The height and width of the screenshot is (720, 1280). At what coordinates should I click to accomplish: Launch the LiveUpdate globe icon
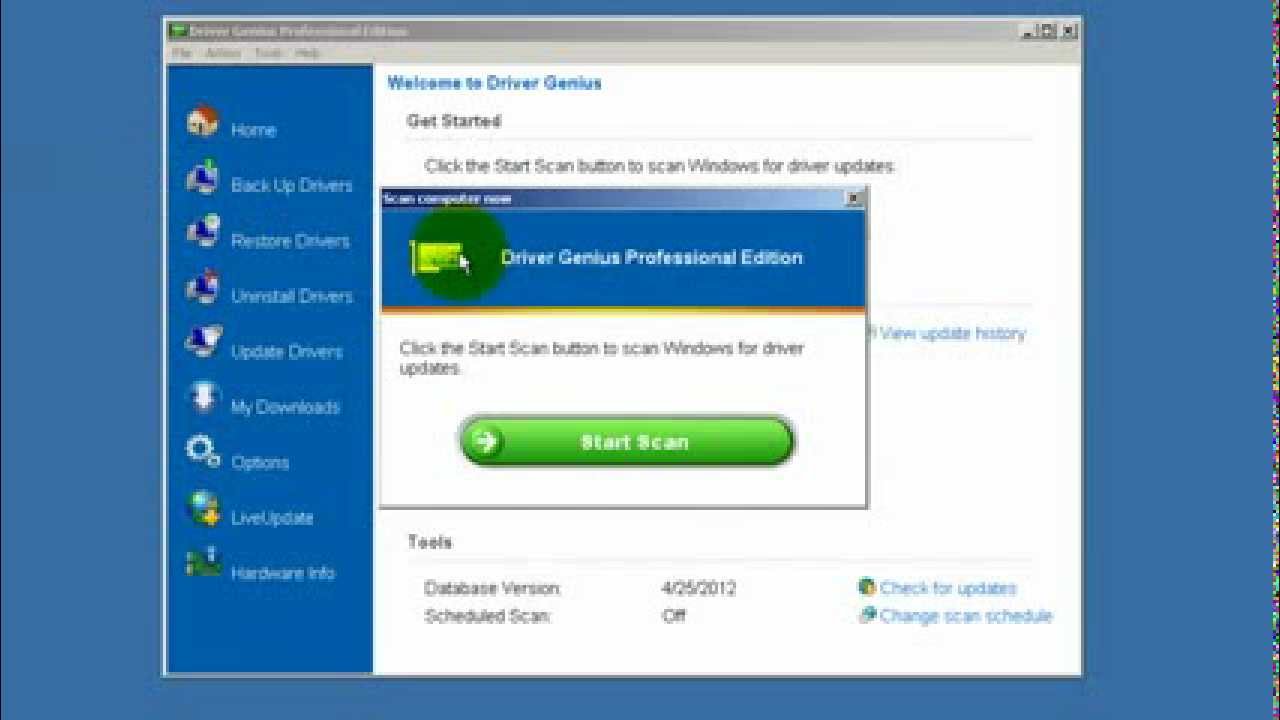(x=203, y=508)
